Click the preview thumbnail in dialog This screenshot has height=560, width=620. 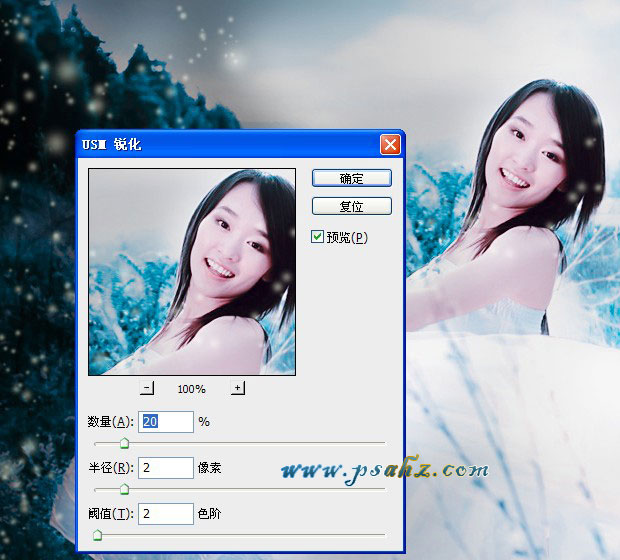point(192,271)
